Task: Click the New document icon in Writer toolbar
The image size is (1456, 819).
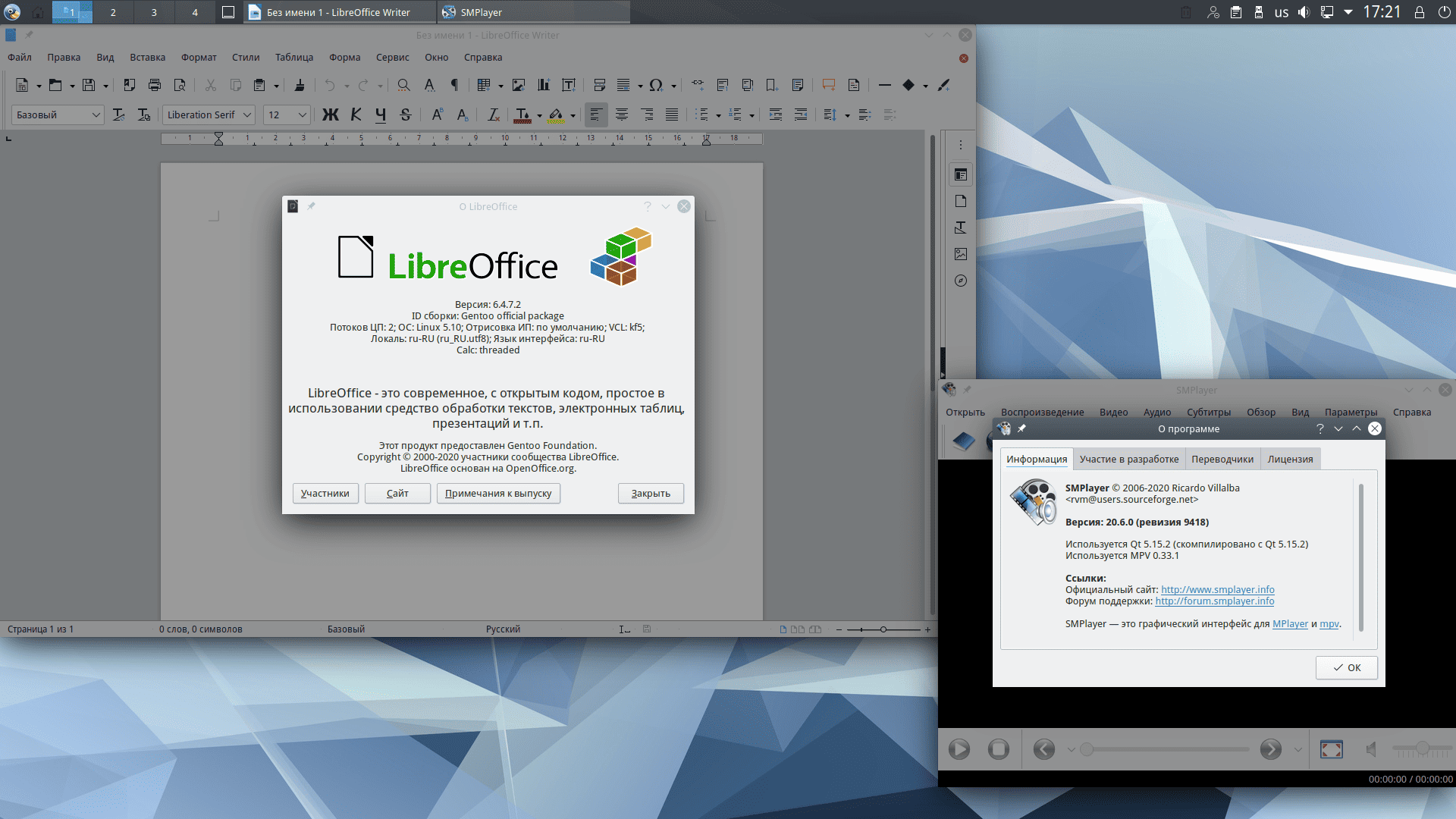Action: tap(22, 86)
